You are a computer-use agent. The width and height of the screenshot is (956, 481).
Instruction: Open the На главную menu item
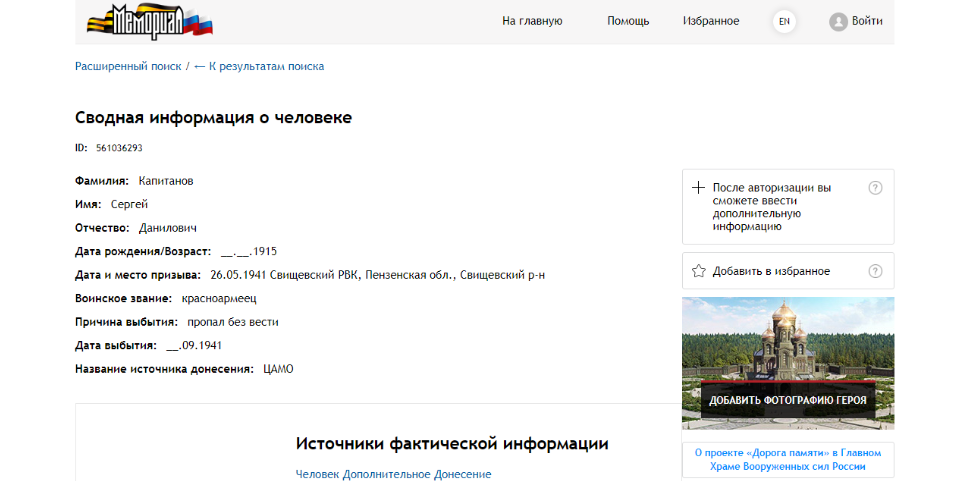(532, 21)
